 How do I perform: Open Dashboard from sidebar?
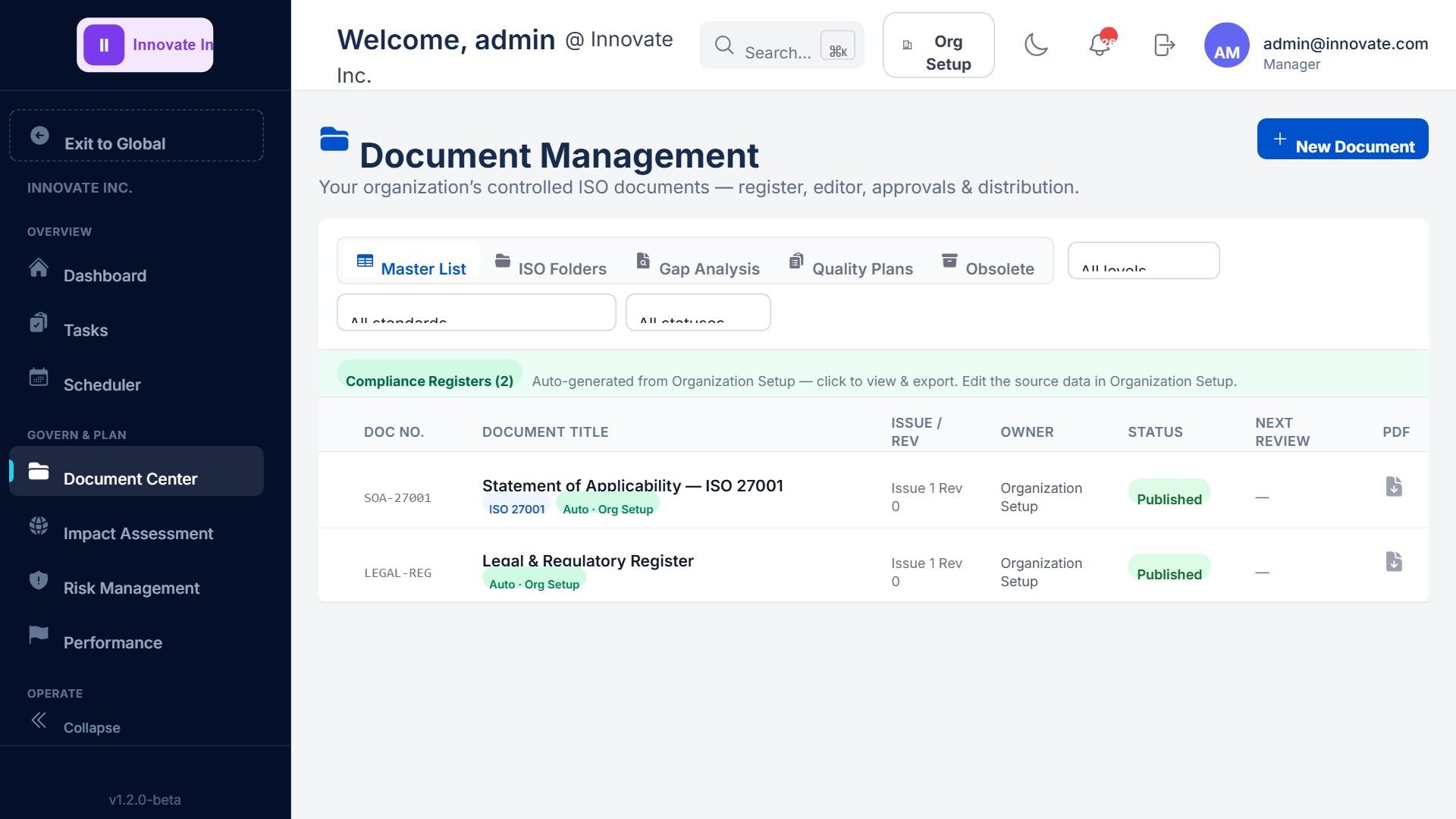pyautogui.click(x=136, y=268)
